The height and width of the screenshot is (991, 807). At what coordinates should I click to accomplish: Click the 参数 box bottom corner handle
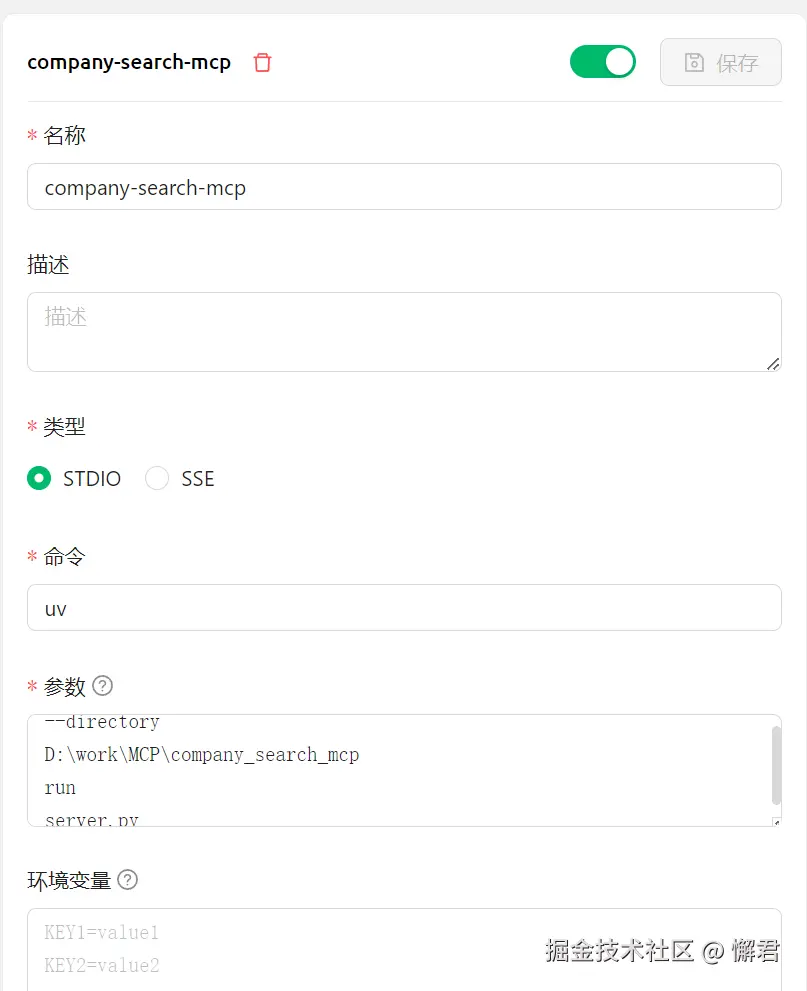coord(777,822)
